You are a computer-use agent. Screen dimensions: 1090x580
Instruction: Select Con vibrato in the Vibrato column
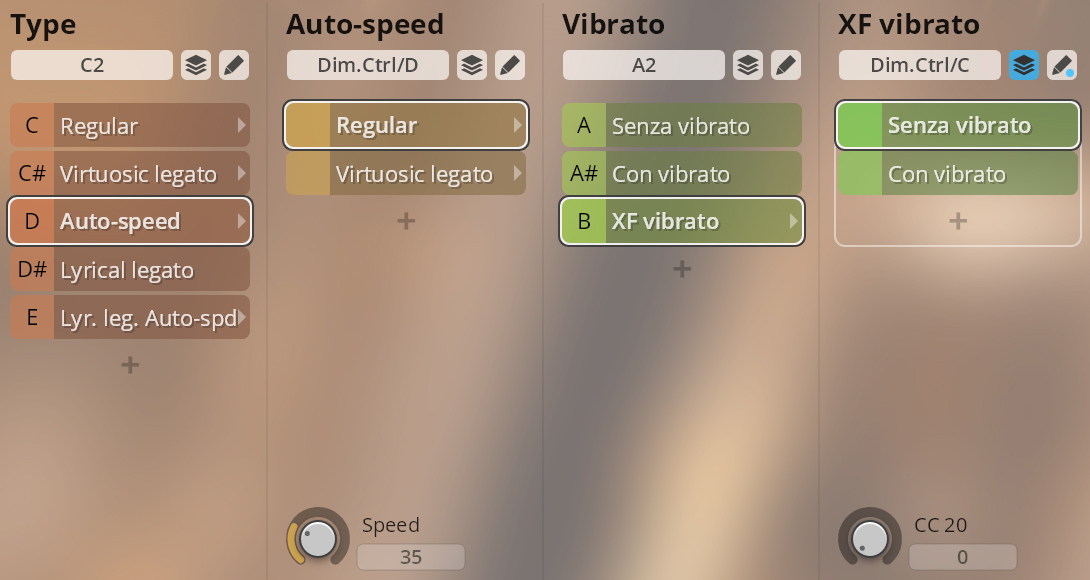(x=682, y=173)
